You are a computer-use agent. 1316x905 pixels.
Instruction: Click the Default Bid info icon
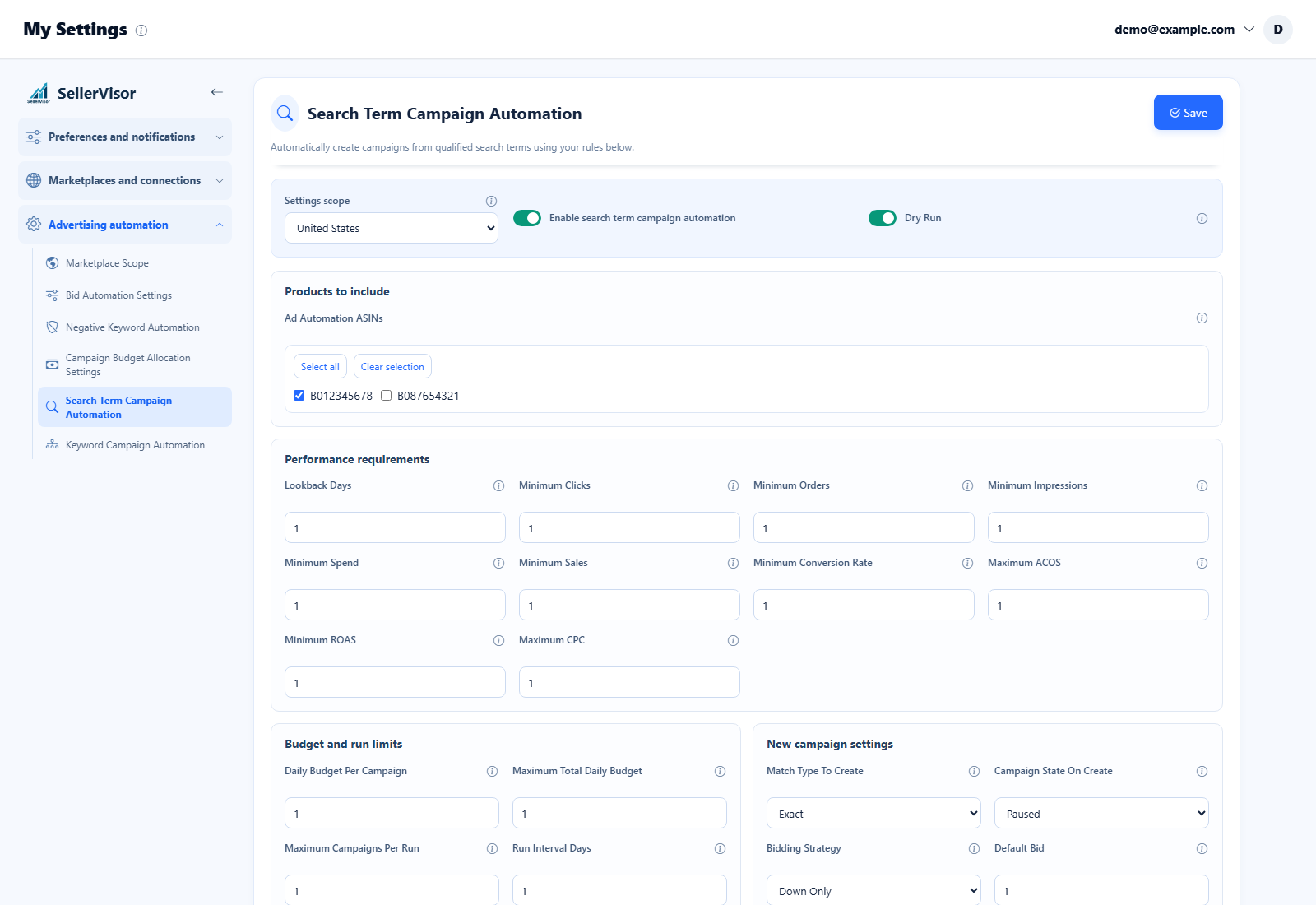pos(1202,848)
